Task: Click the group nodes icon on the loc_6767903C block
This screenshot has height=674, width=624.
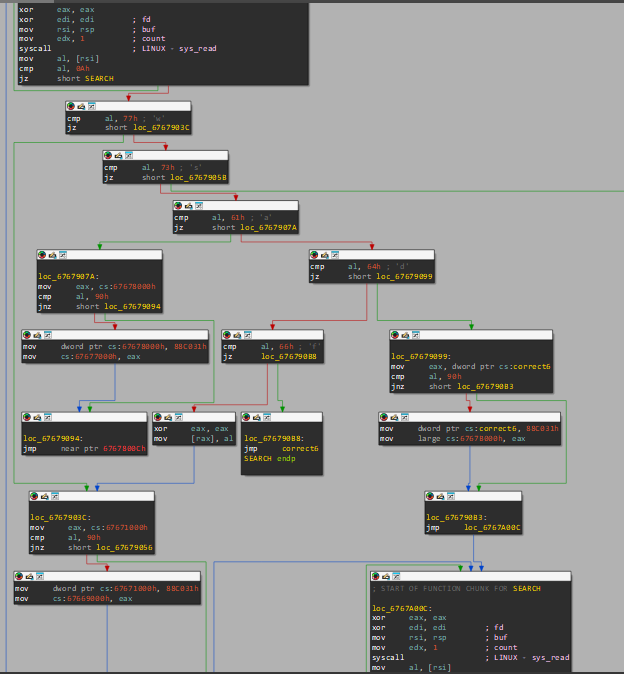Action: pos(54,496)
